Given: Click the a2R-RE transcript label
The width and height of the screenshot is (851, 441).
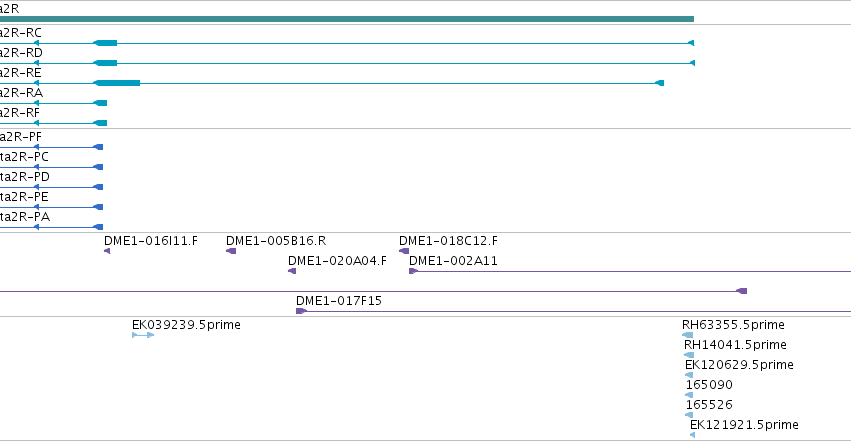Looking at the screenshot, I should (x=21, y=73).
